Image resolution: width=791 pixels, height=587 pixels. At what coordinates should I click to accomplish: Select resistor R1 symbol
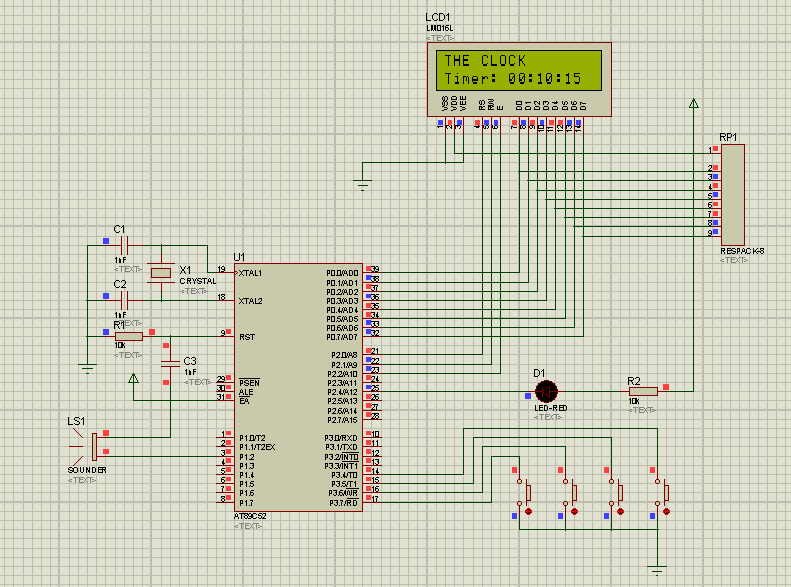coord(129,336)
